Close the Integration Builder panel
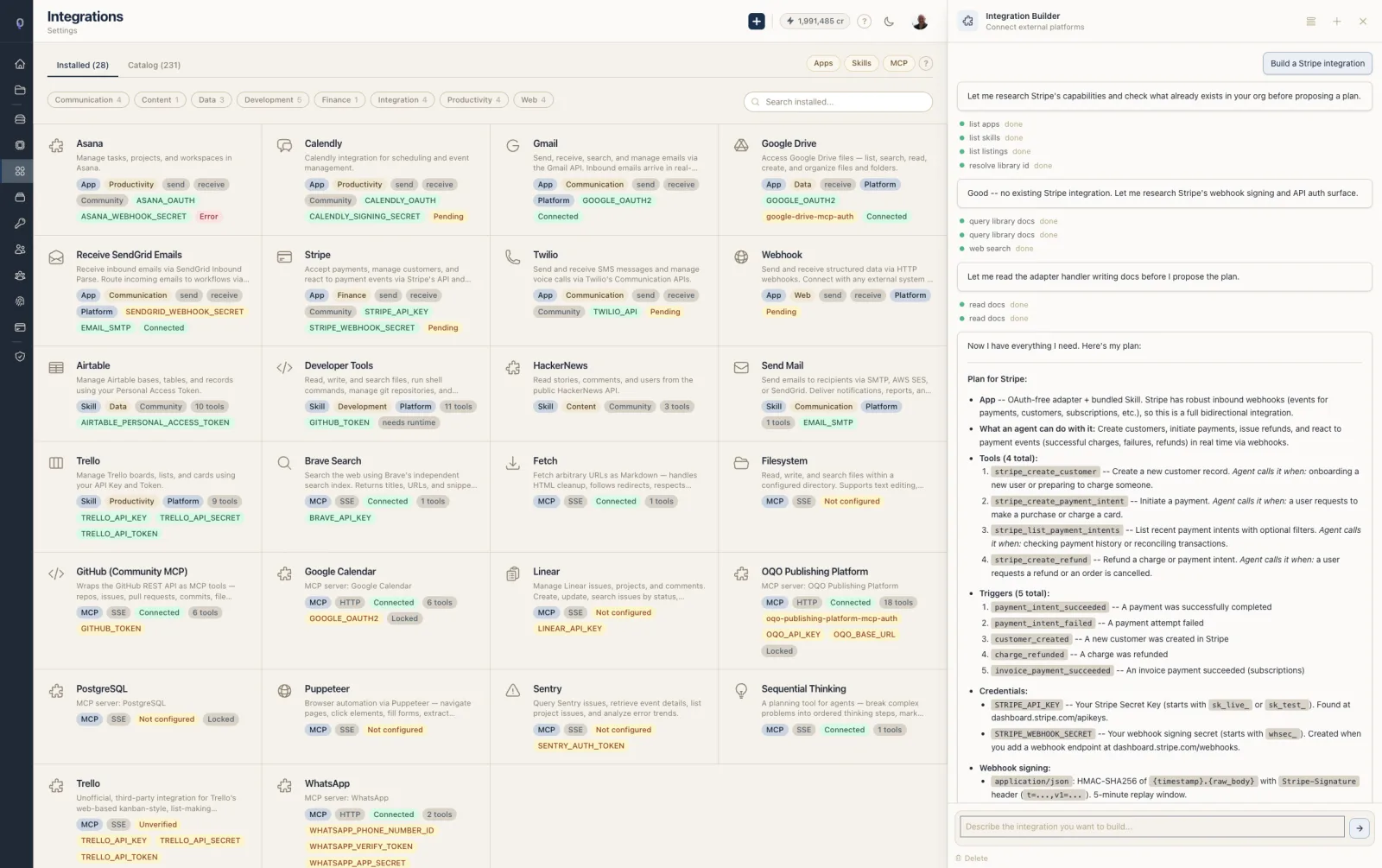This screenshot has width=1382, height=868. coord(1363,22)
